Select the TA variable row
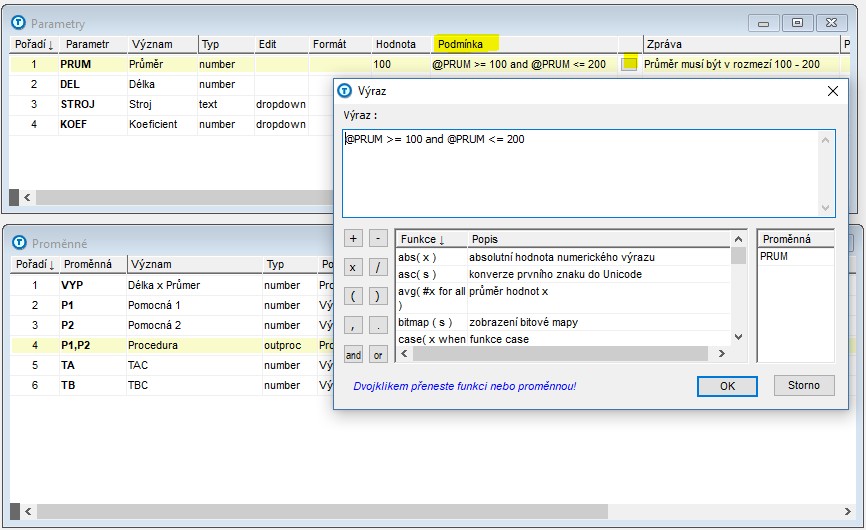 click(x=171, y=365)
